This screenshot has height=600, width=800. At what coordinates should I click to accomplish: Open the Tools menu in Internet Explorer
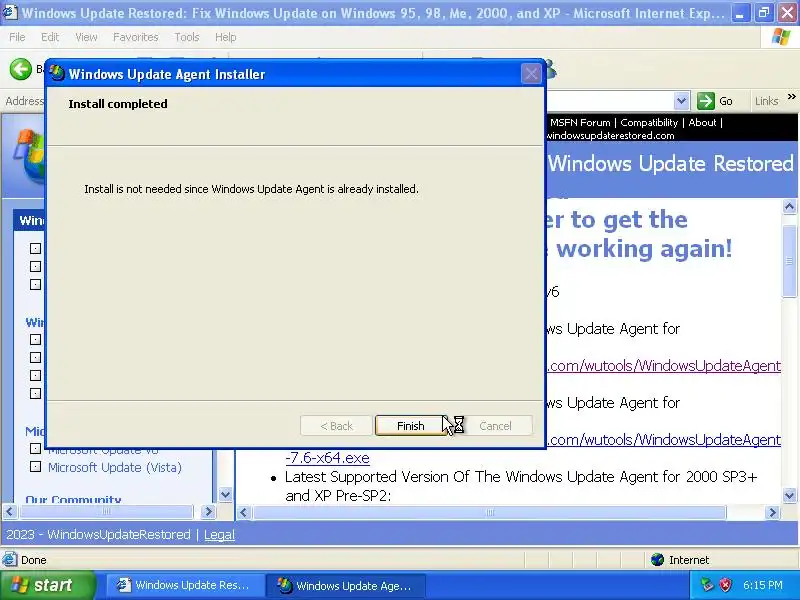(x=187, y=37)
